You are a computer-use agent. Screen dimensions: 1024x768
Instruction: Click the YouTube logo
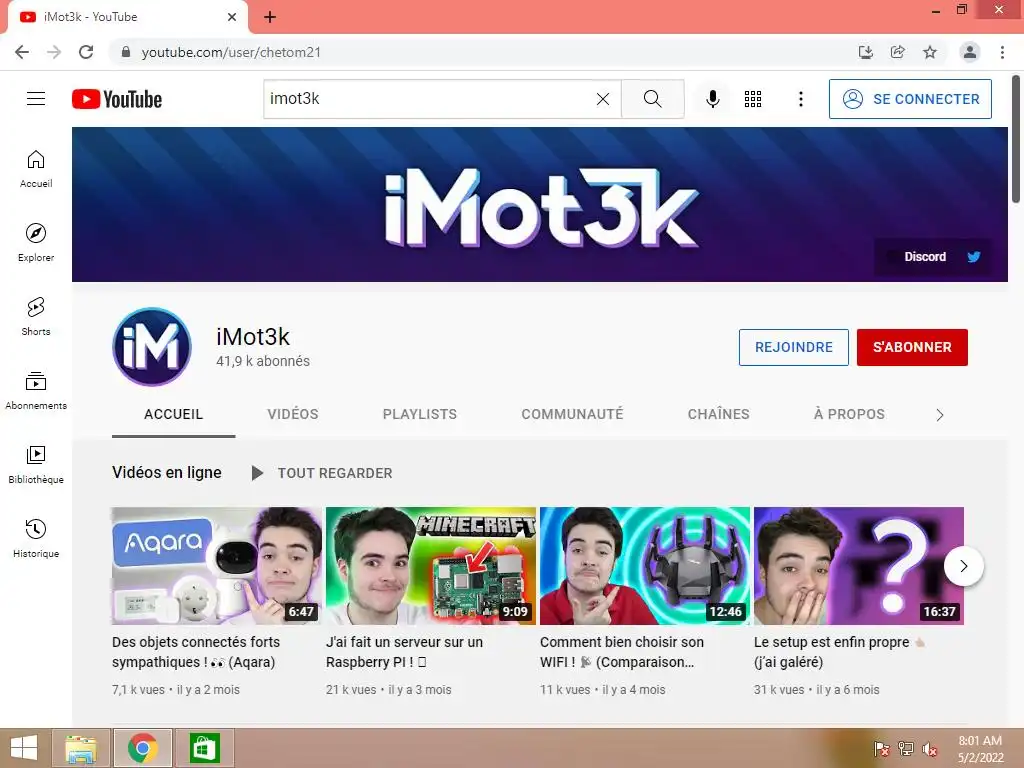tap(117, 99)
